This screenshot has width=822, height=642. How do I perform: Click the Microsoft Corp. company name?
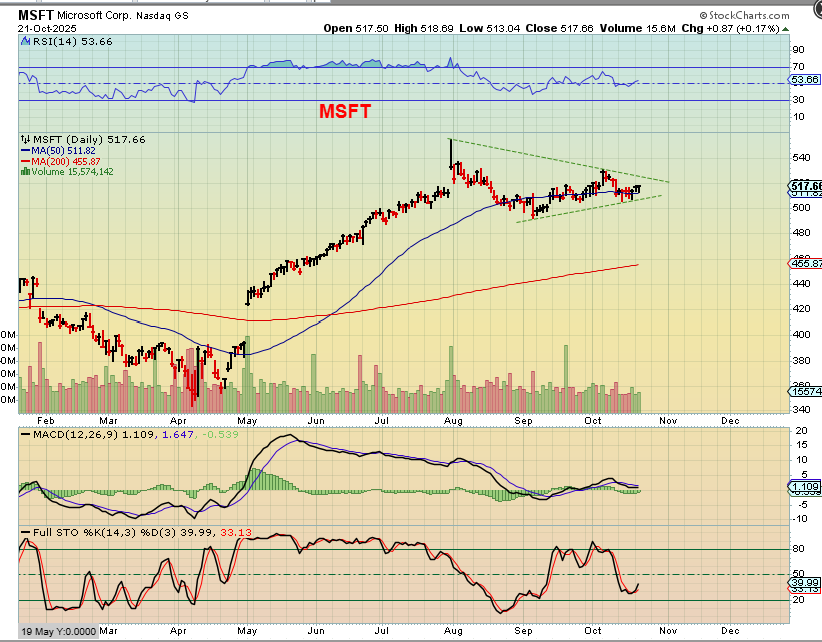coord(94,16)
